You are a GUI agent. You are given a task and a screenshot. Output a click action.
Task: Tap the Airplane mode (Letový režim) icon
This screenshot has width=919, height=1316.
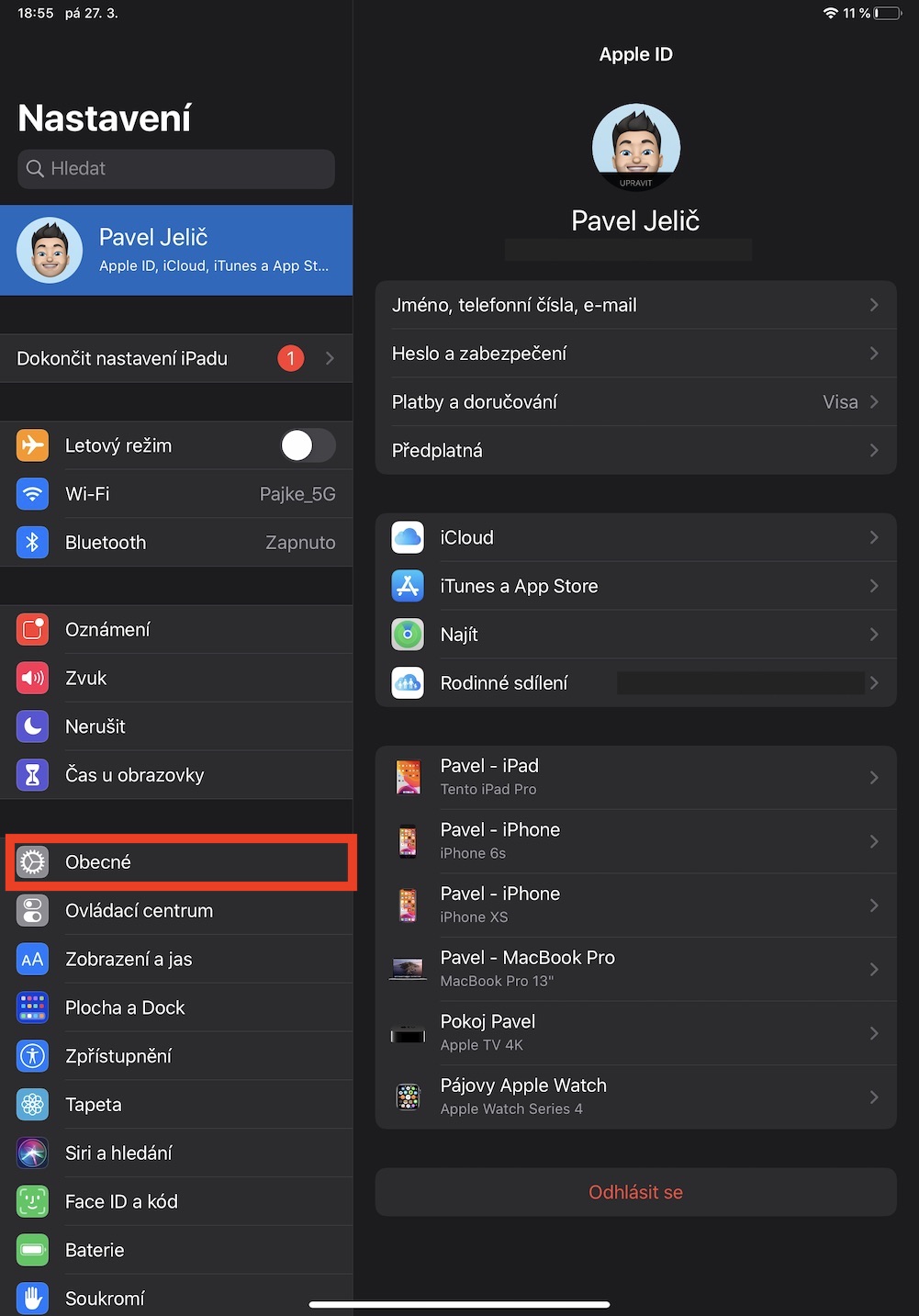32,445
